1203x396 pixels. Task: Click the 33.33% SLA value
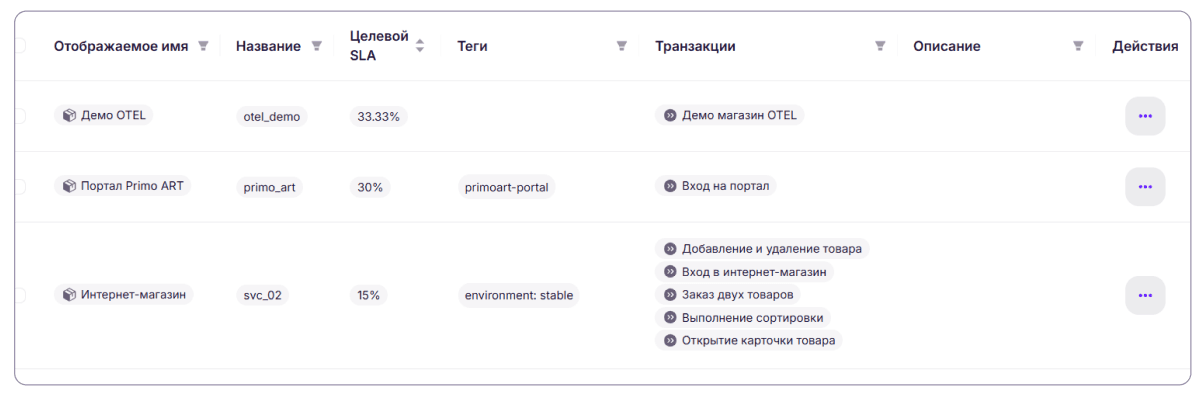point(379,116)
